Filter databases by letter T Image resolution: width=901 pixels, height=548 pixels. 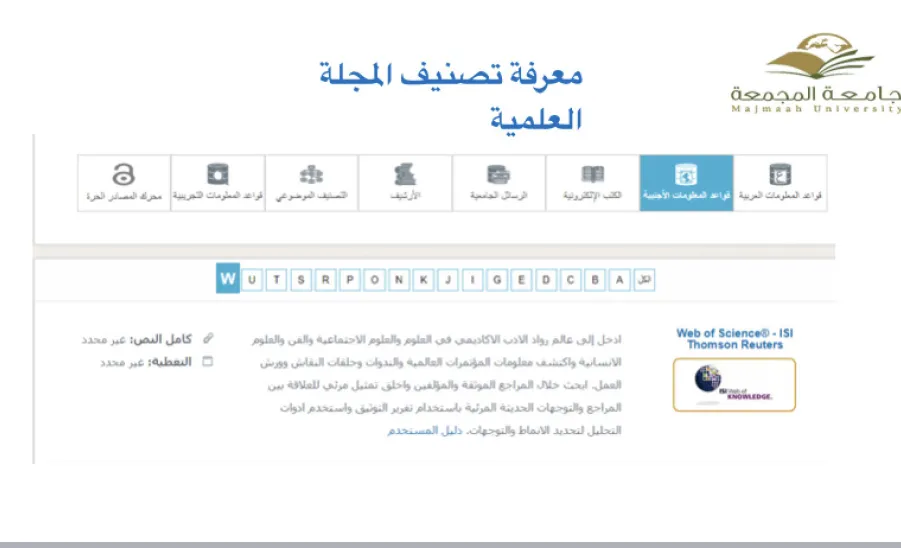(x=276, y=280)
